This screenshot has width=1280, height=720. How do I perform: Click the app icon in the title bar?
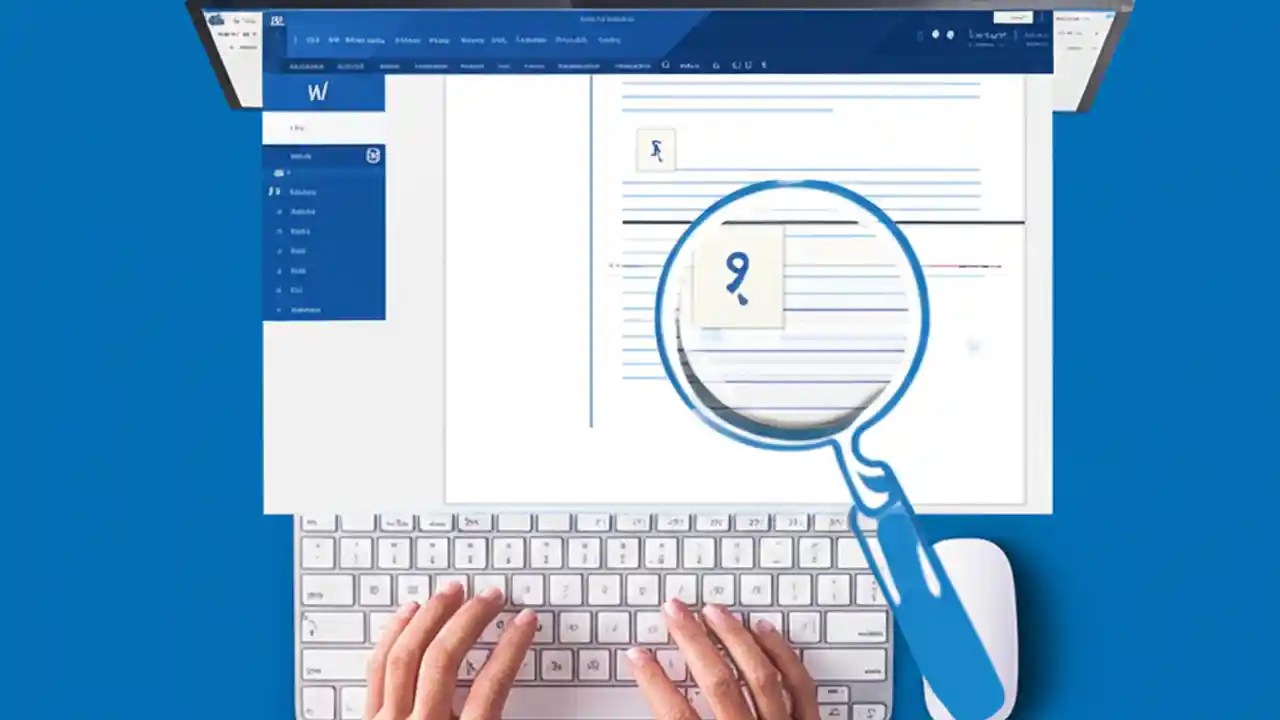[277, 21]
